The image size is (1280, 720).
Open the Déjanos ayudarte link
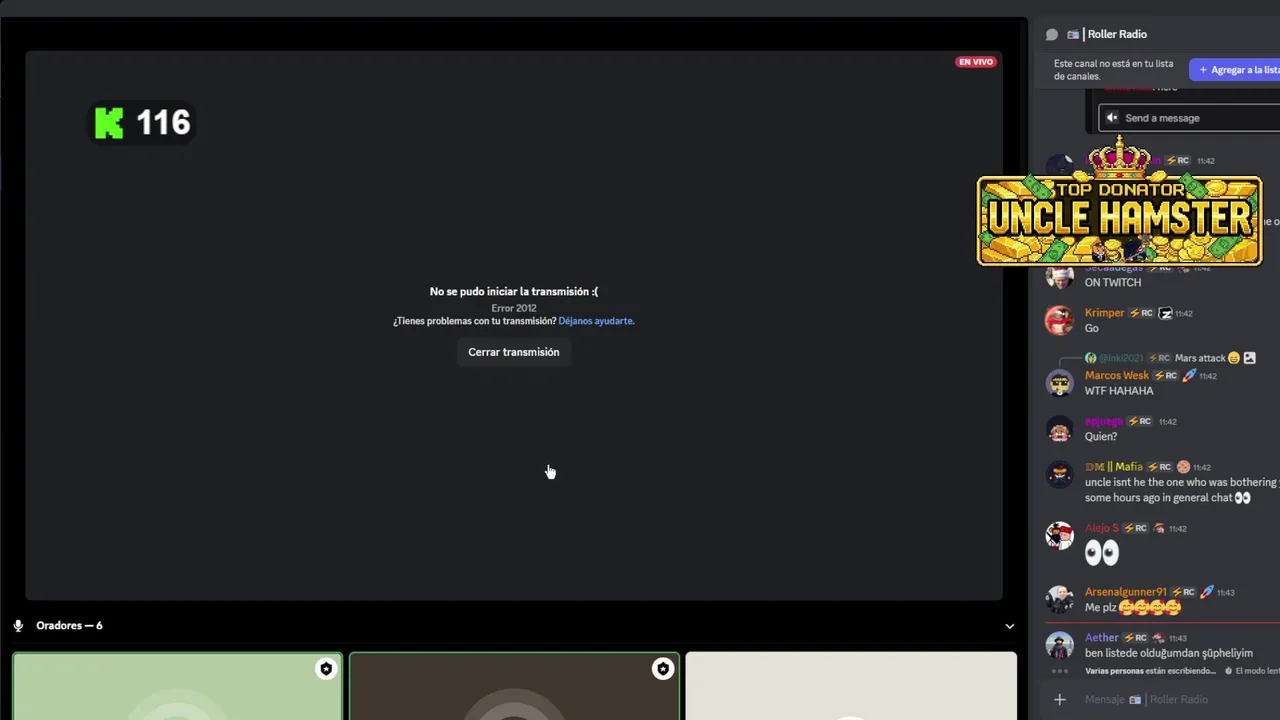point(596,321)
